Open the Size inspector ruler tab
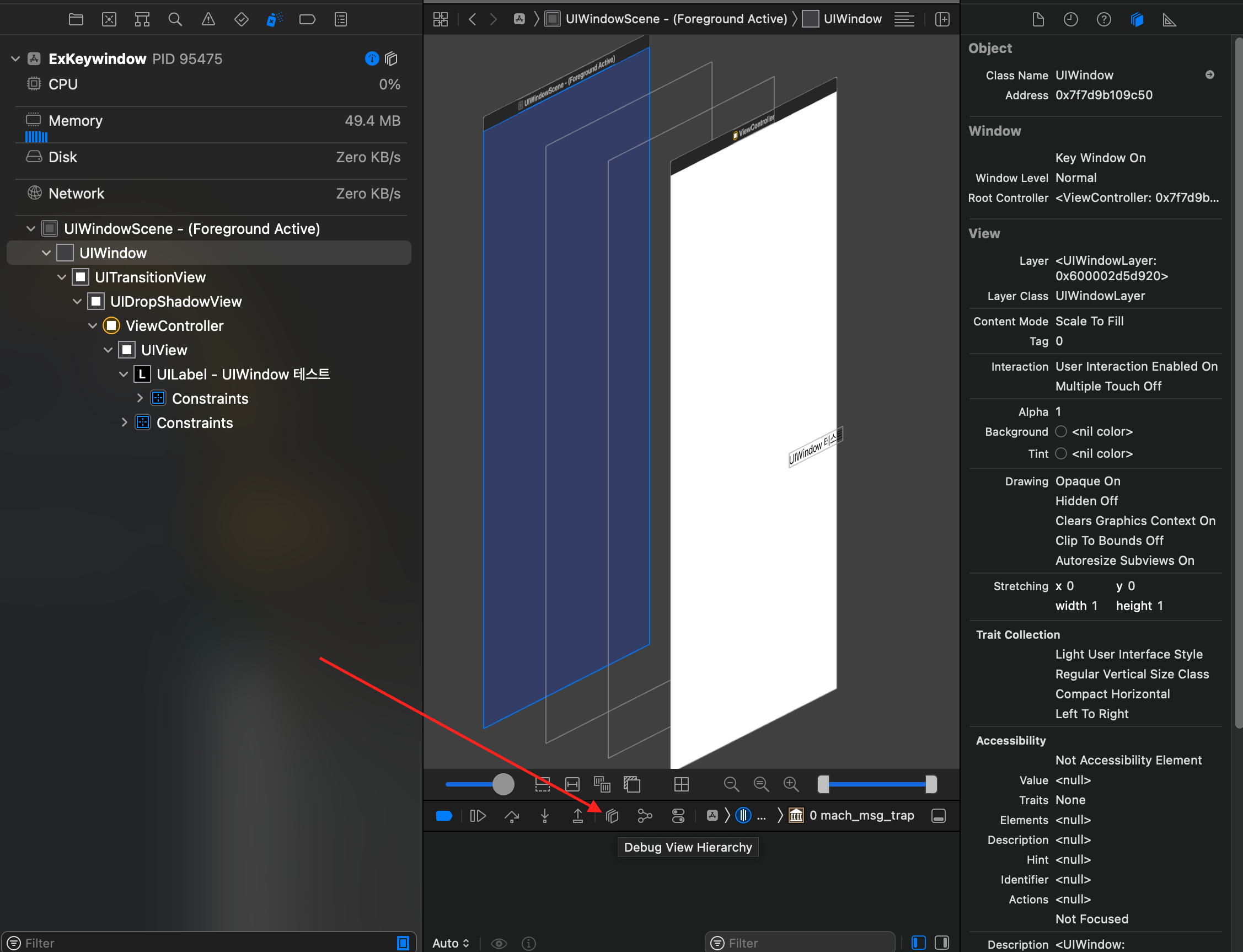Screen dimensions: 1243x952 1169,20
